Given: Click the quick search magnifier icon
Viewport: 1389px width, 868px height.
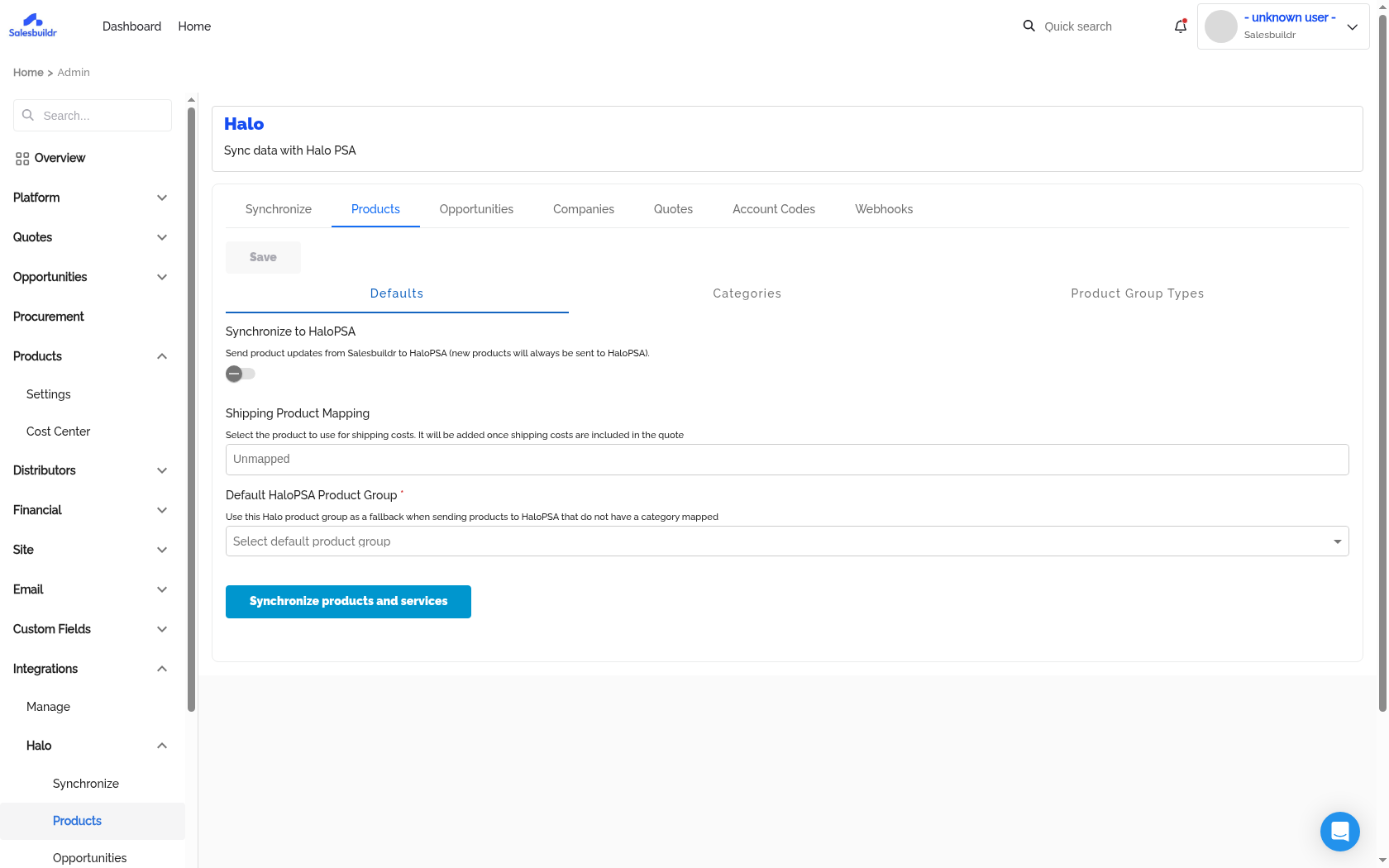Looking at the screenshot, I should coord(1029,26).
